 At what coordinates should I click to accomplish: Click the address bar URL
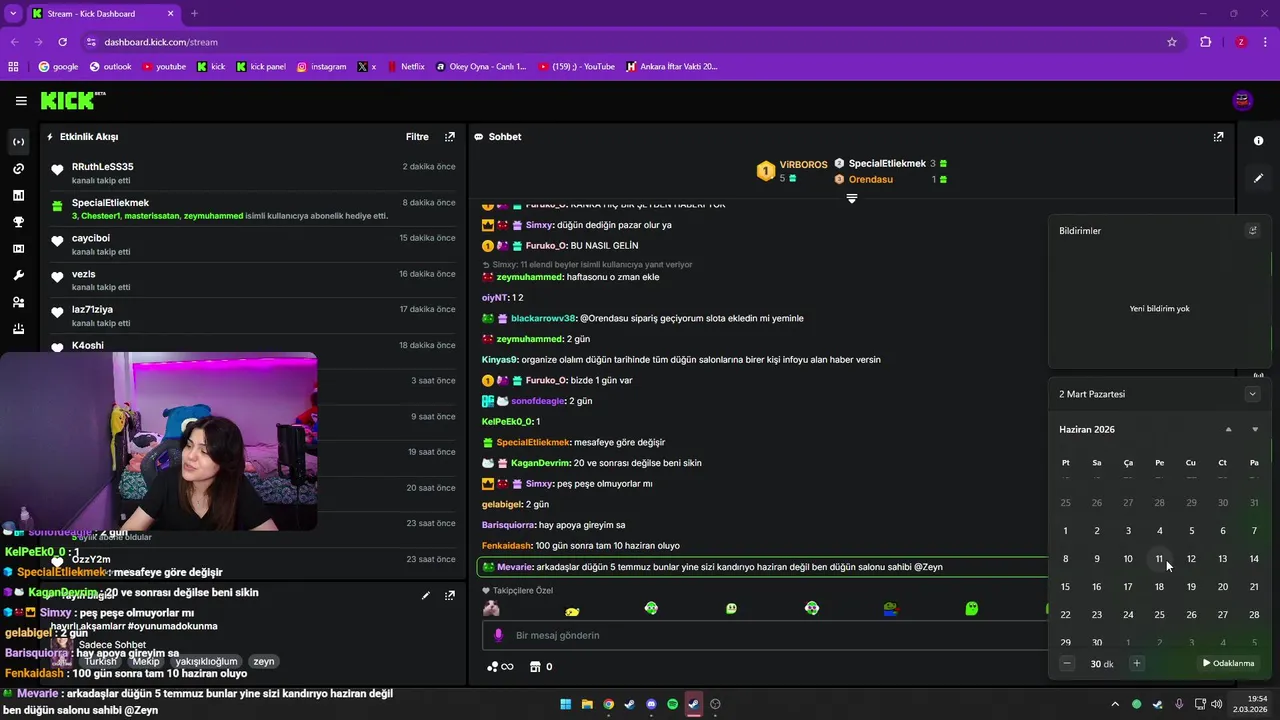(x=161, y=42)
